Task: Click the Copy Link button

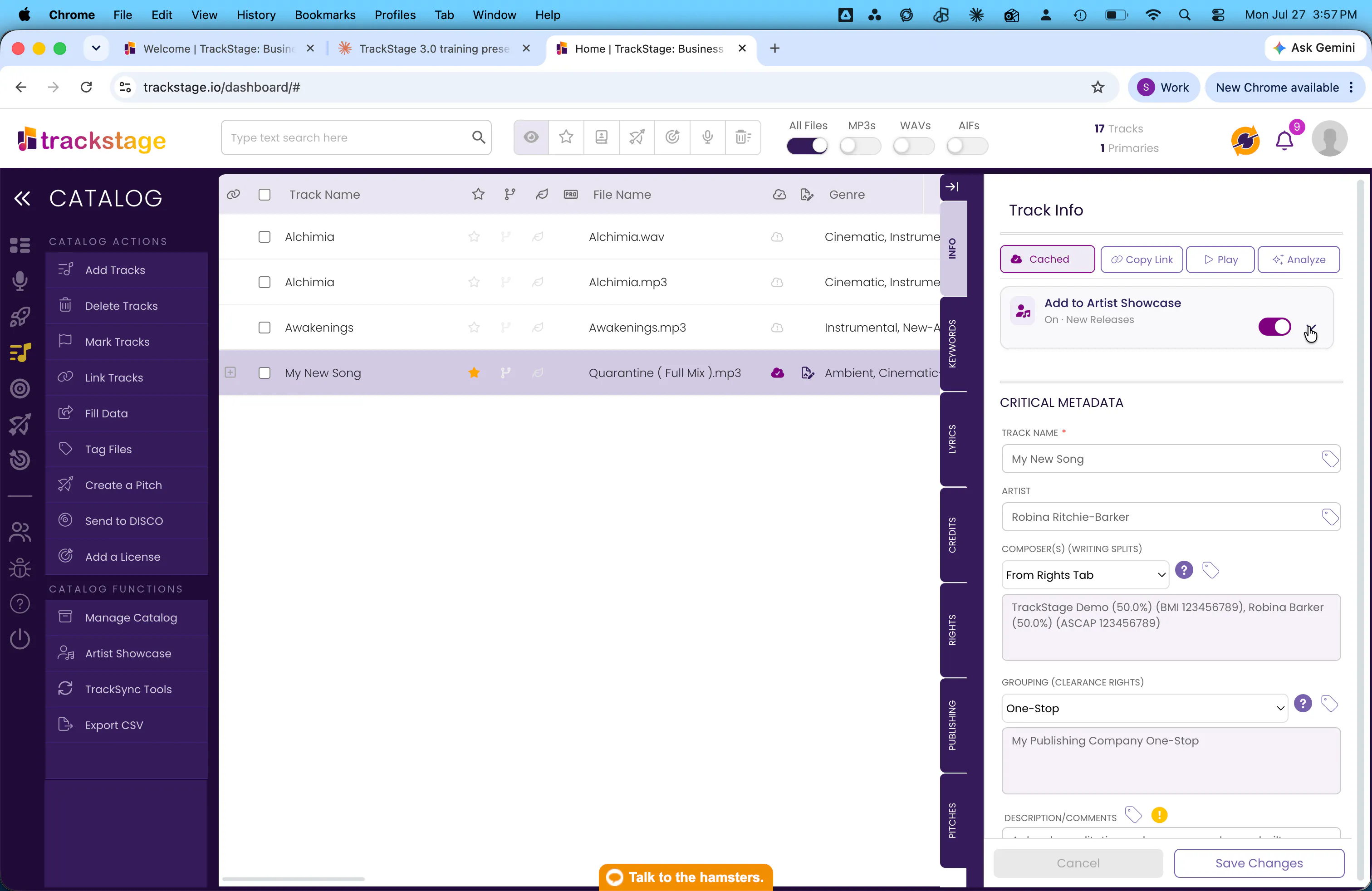Action: coord(1142,259)
